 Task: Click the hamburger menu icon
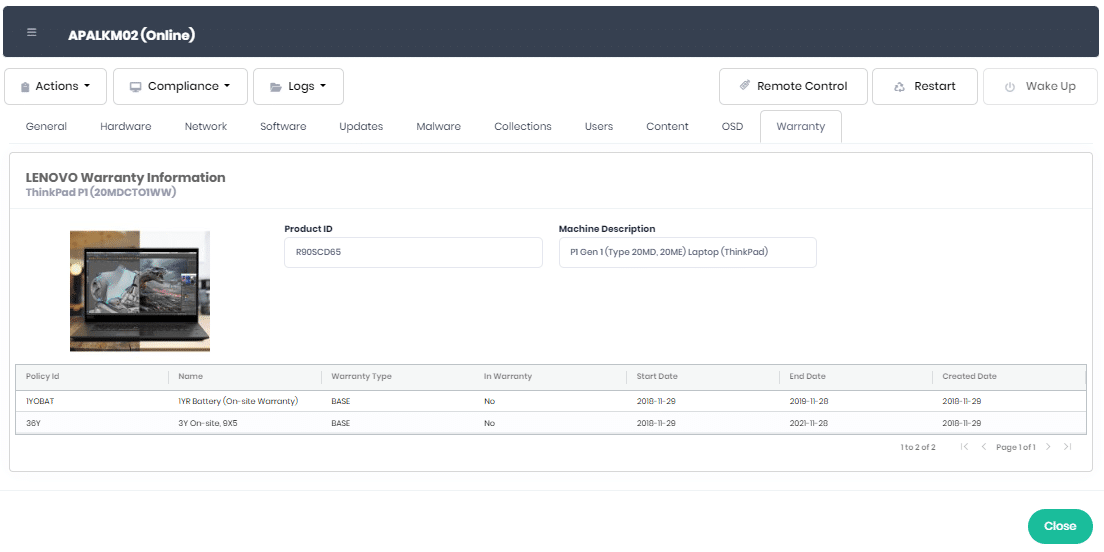[32, 33]
